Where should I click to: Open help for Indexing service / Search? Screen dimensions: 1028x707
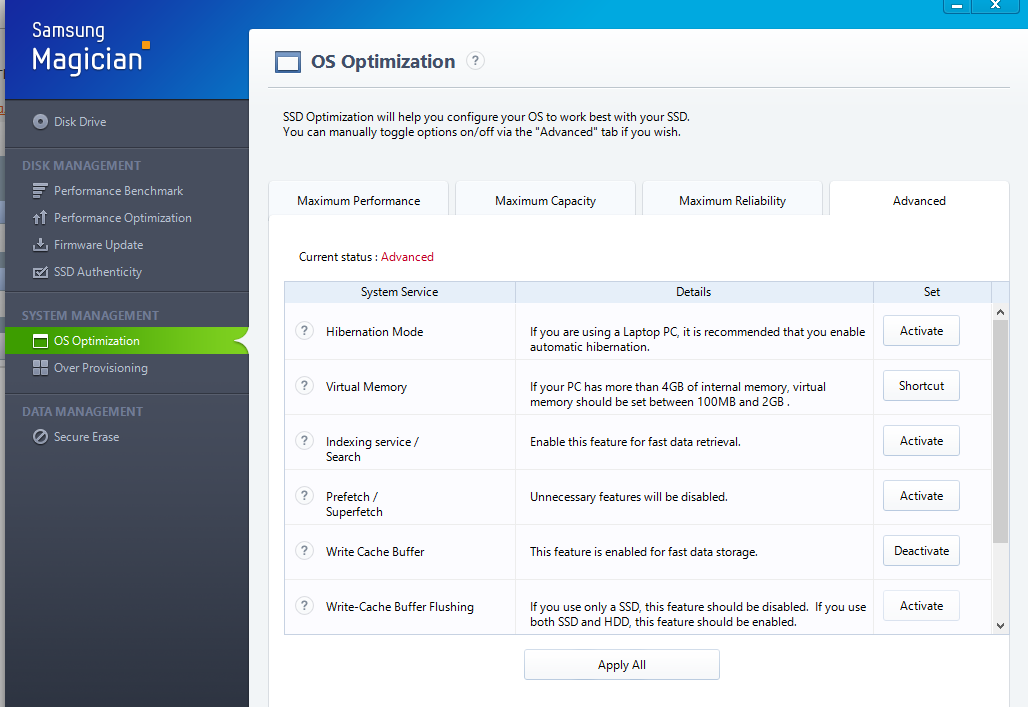(x=304, y=441)
